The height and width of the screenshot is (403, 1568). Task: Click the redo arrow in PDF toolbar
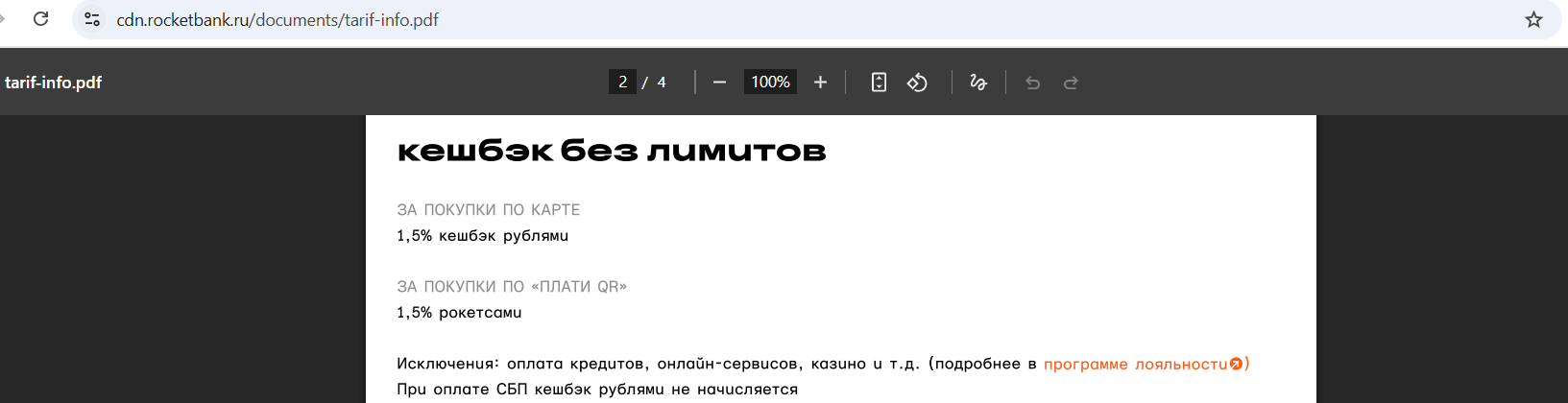(1071, 83)
